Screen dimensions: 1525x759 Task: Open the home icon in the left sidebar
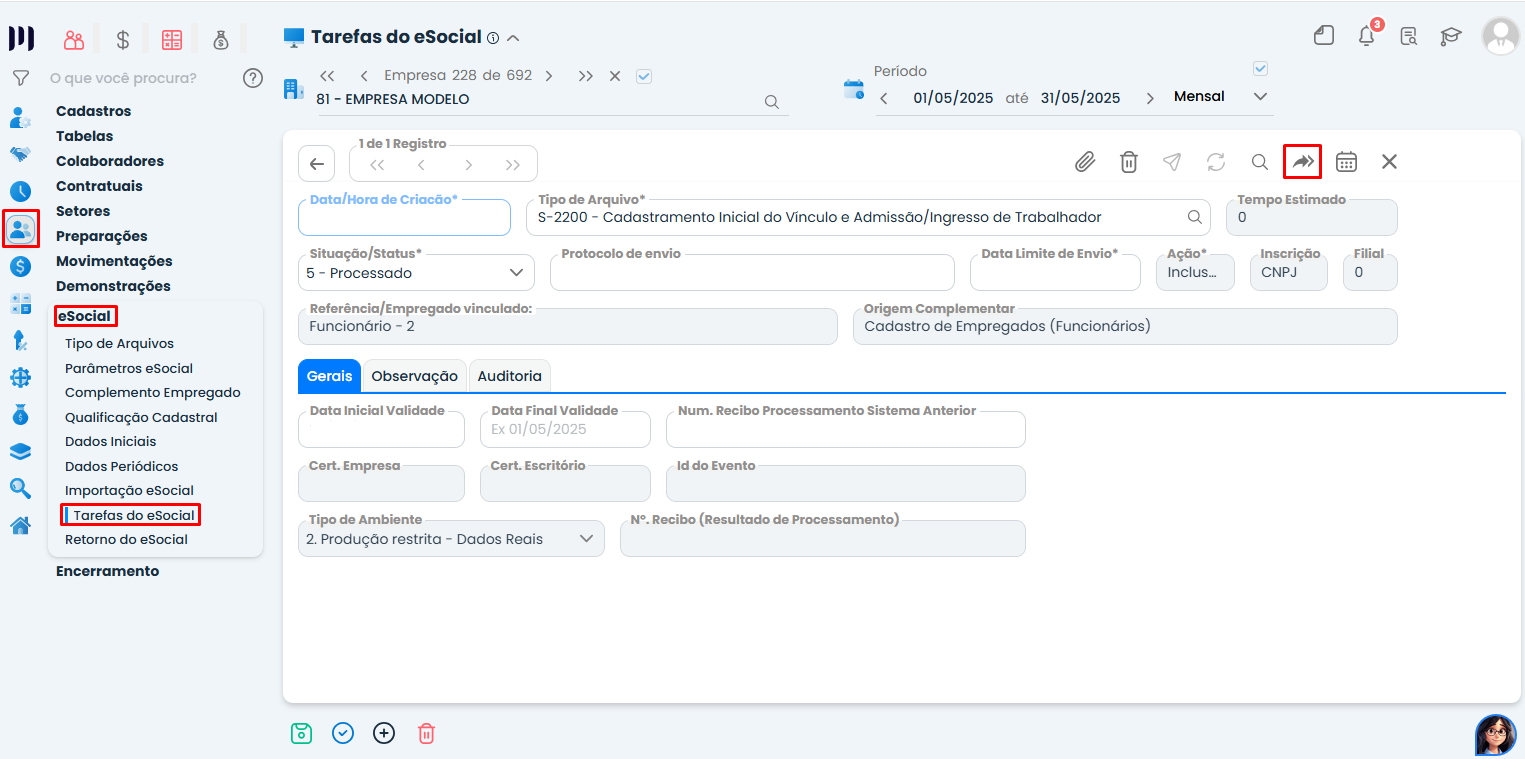click(x=20, y=526)
